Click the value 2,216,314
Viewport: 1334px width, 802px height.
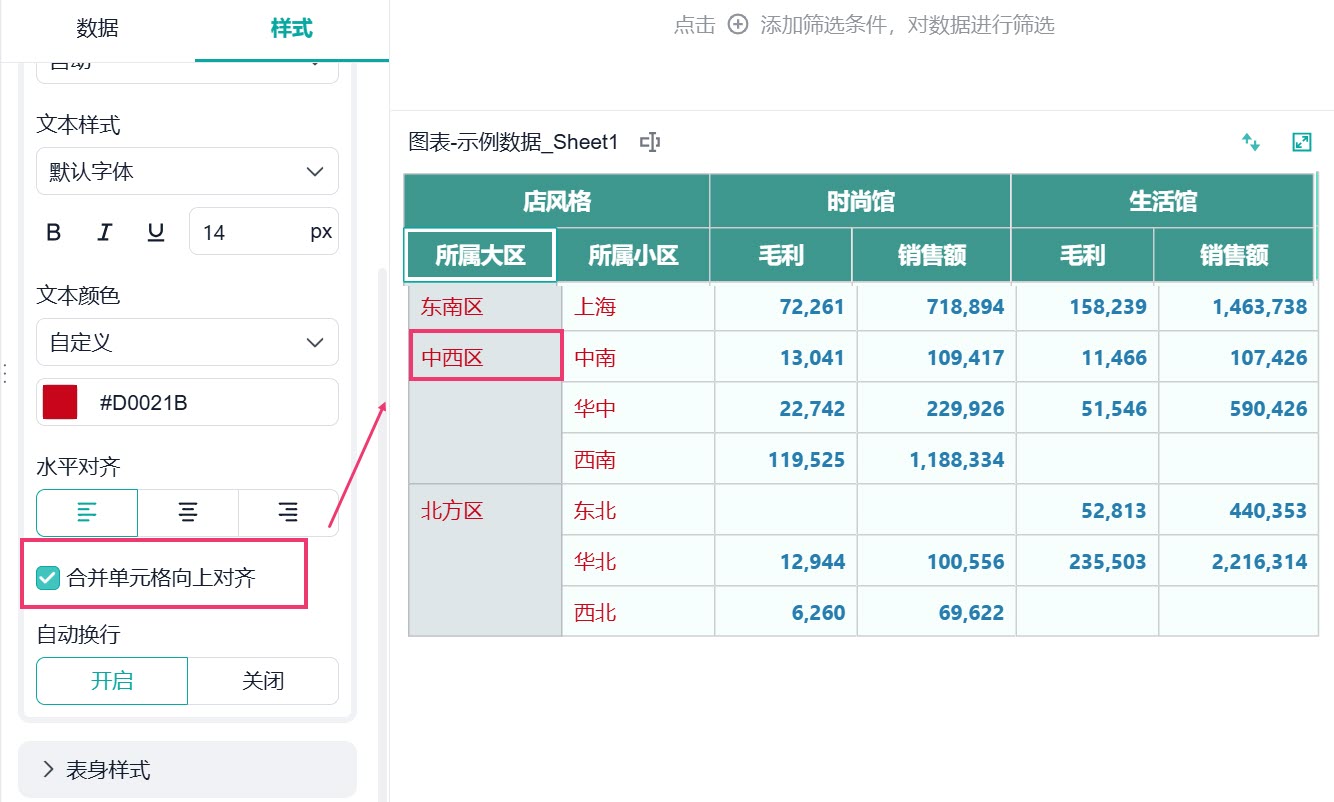click(x=1259, y=562)
